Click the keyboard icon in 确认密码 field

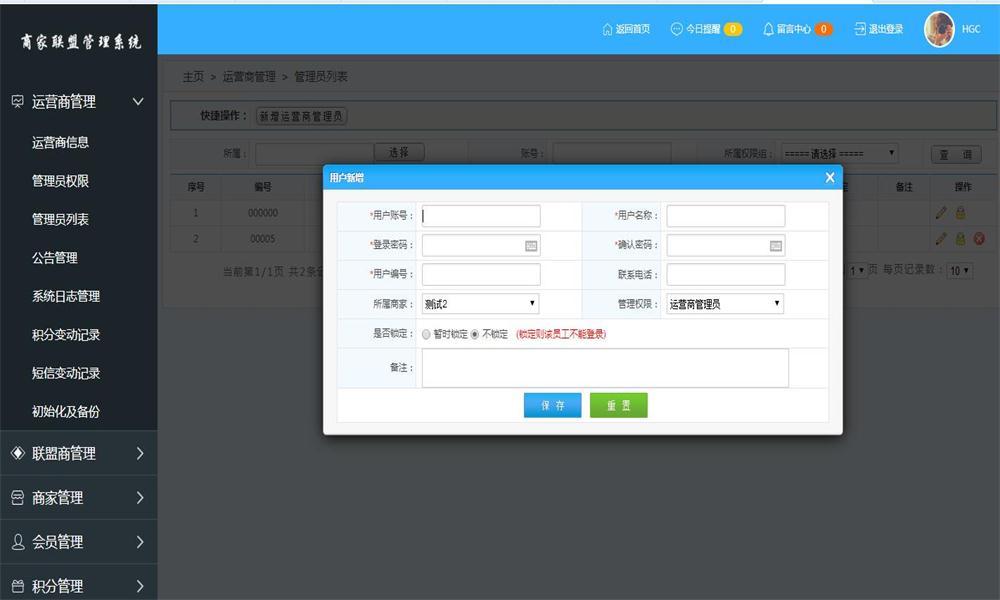pos(776,246)
